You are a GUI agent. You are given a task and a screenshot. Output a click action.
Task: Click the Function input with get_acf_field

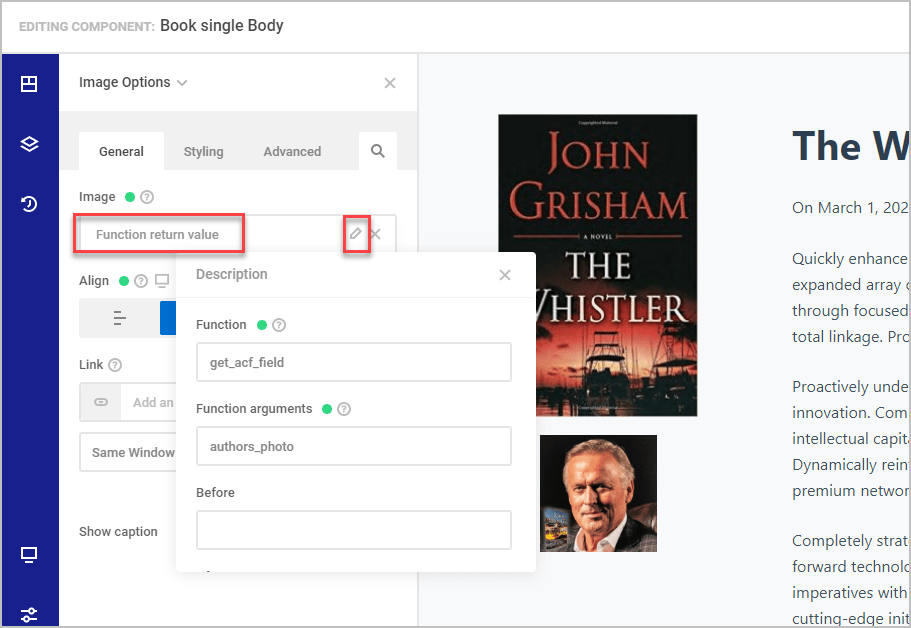353,362
